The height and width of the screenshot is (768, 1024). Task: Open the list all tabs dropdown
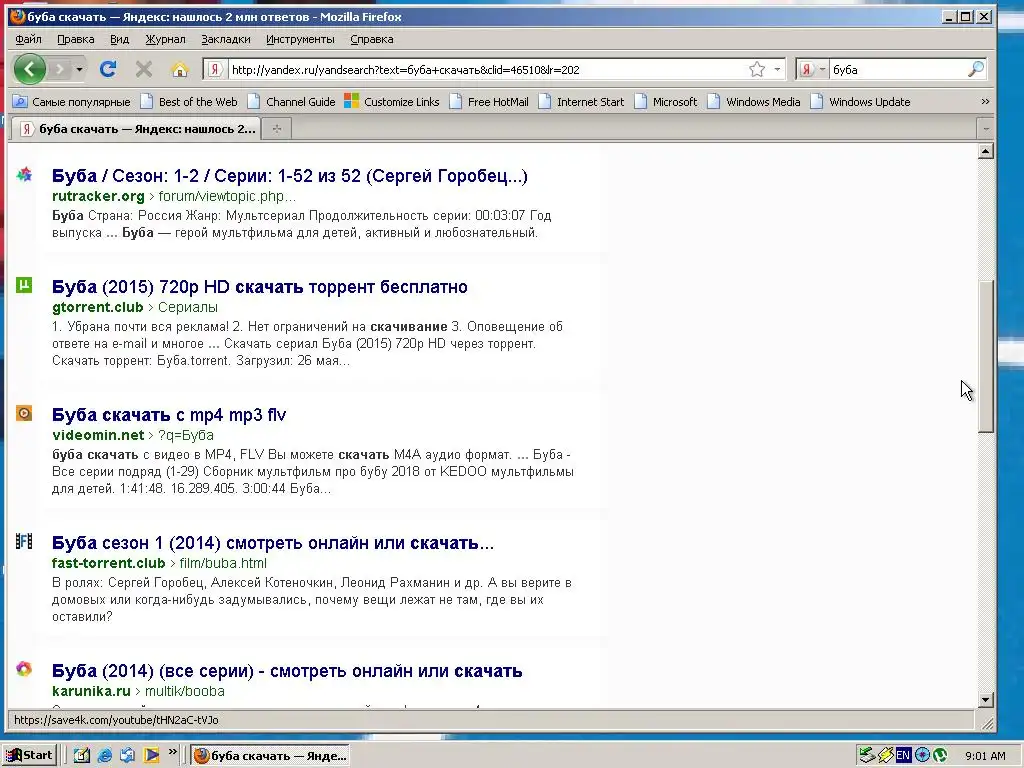985,129
